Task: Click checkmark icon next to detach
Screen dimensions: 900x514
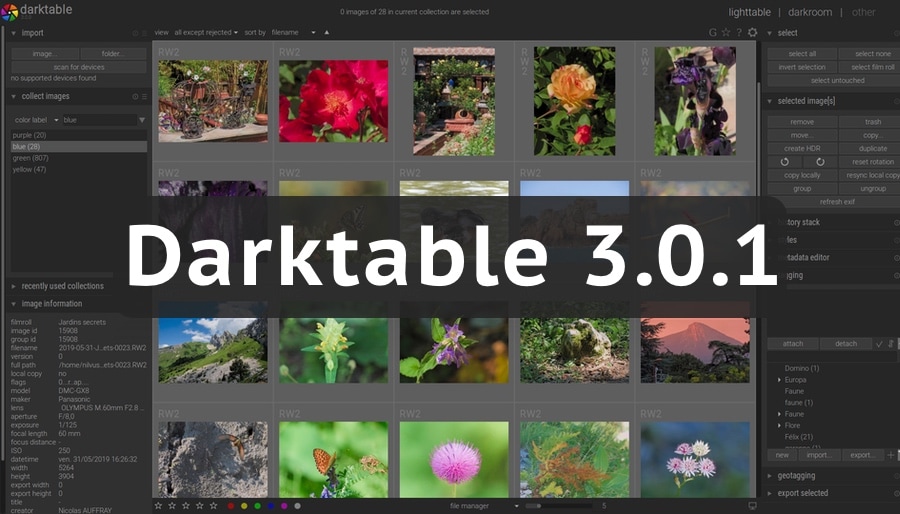Action: (x=879, y=344)
